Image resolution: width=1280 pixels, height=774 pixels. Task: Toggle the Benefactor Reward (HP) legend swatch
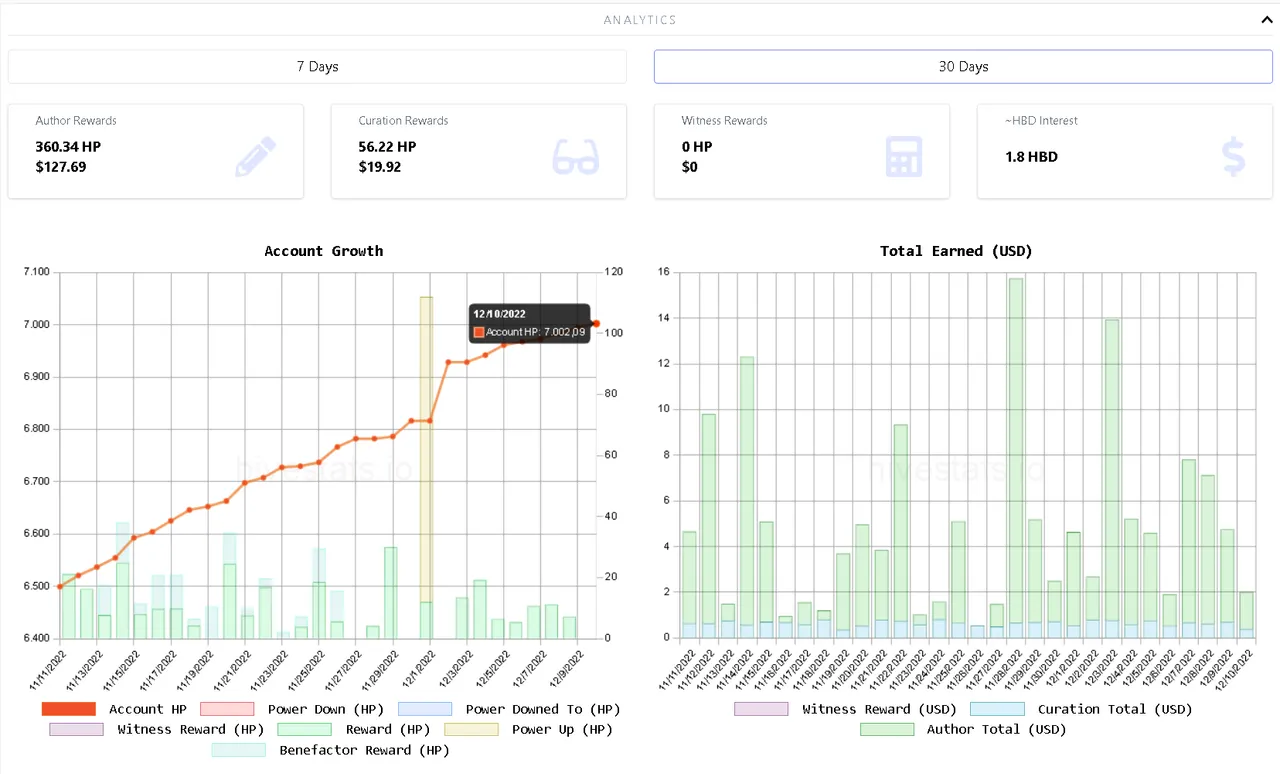(238, 749)
